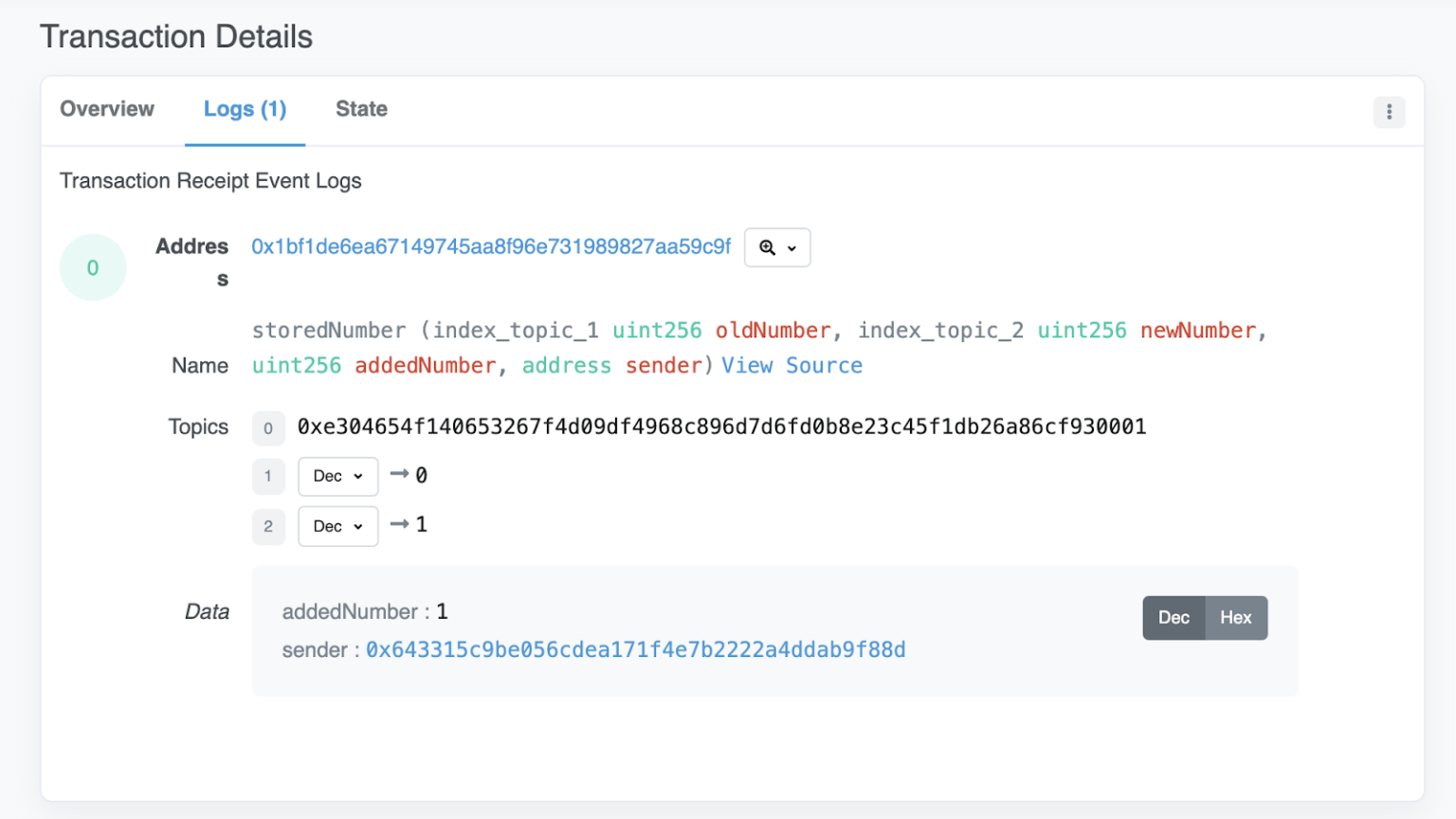Click the topic 0 index badge
The width and height of the screenshot is (1456, 819).
pyautogui.click(x=268, y=428)
